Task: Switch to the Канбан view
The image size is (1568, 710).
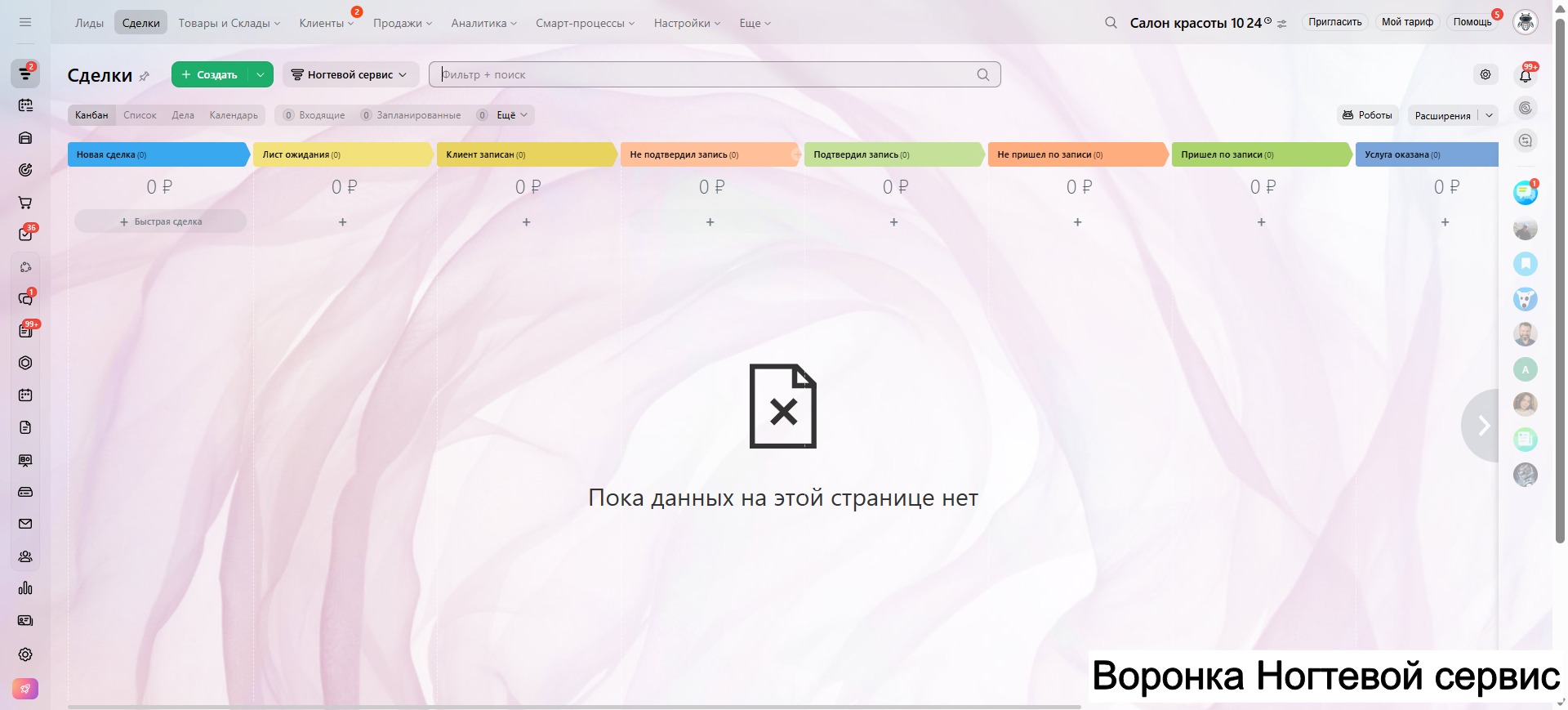Action: (91, 115)
